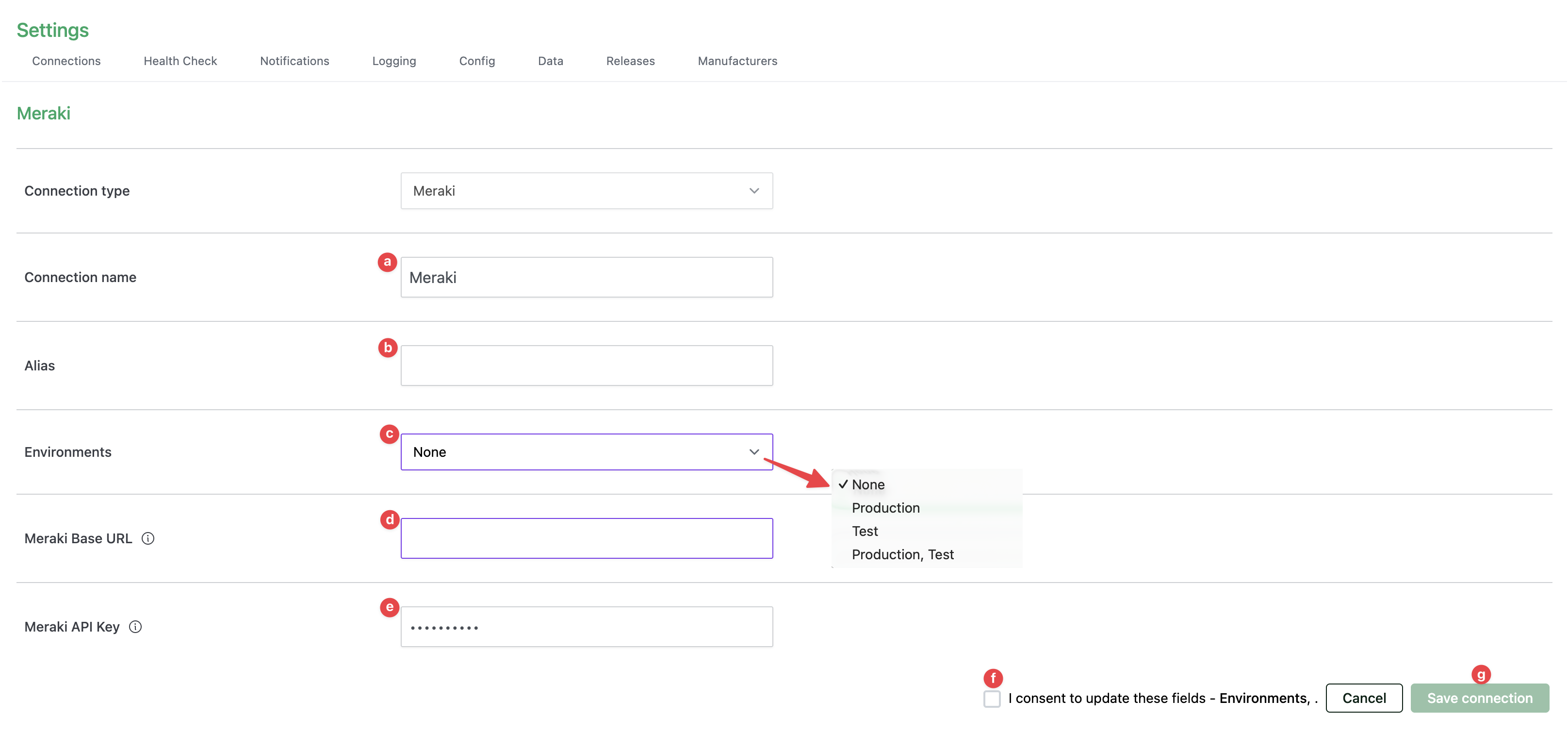The image size is (1568, 734).
Task: Click the Meraki section heading
Action: [x=43, y=113]
